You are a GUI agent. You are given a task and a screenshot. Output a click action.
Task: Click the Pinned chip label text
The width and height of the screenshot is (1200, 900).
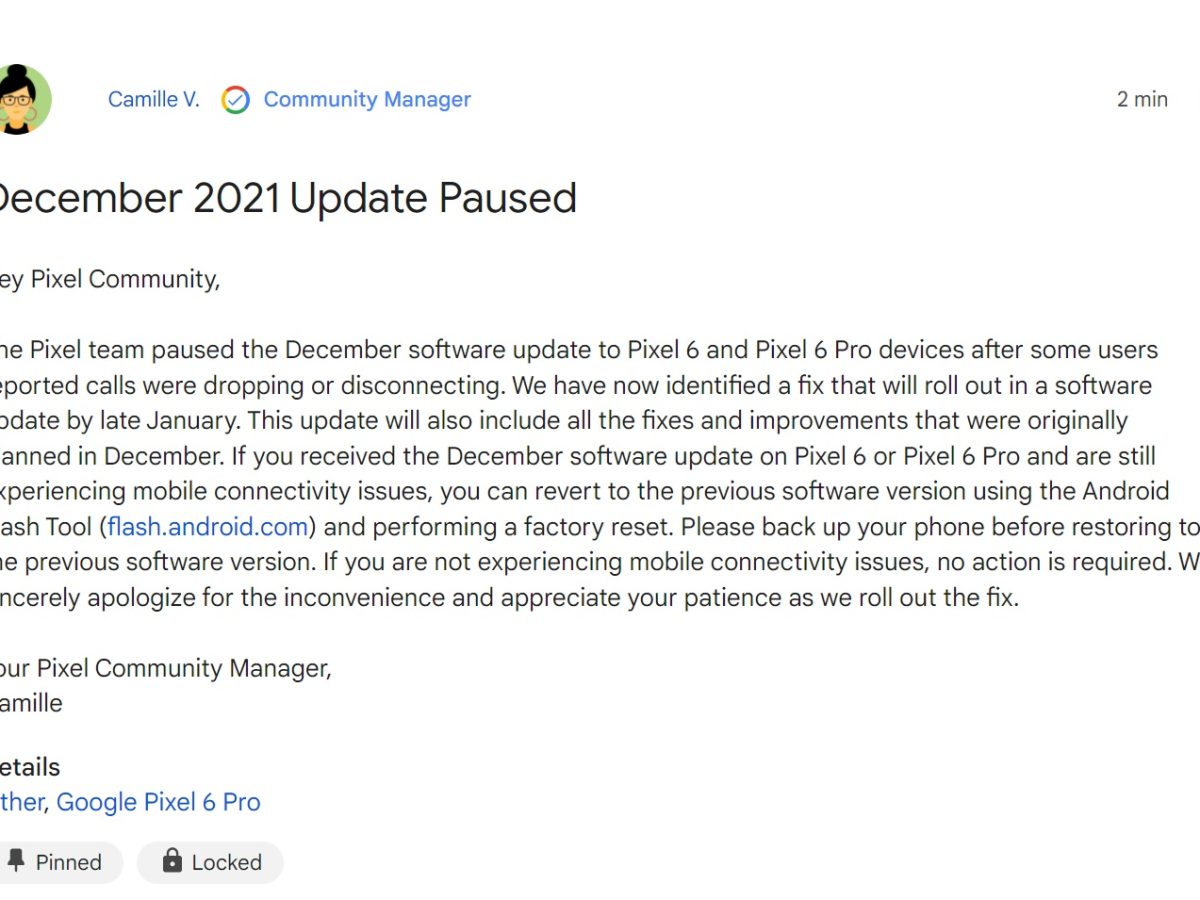68,862
